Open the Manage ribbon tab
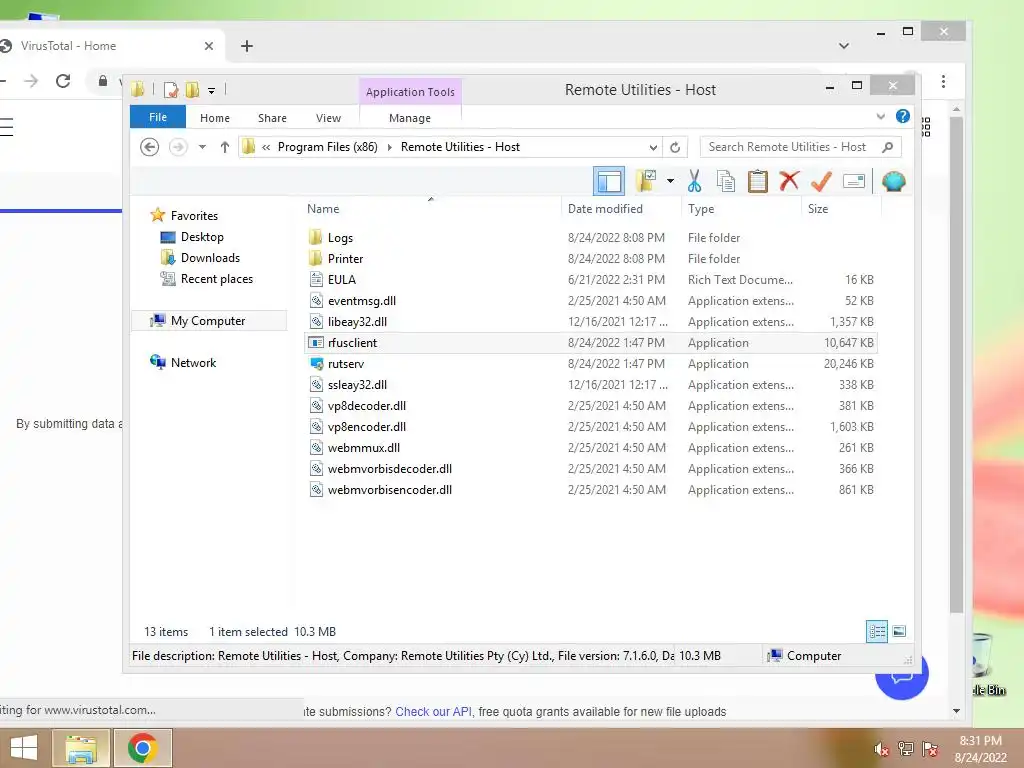This screenshot has width=1024, height=768. point(409,118)
